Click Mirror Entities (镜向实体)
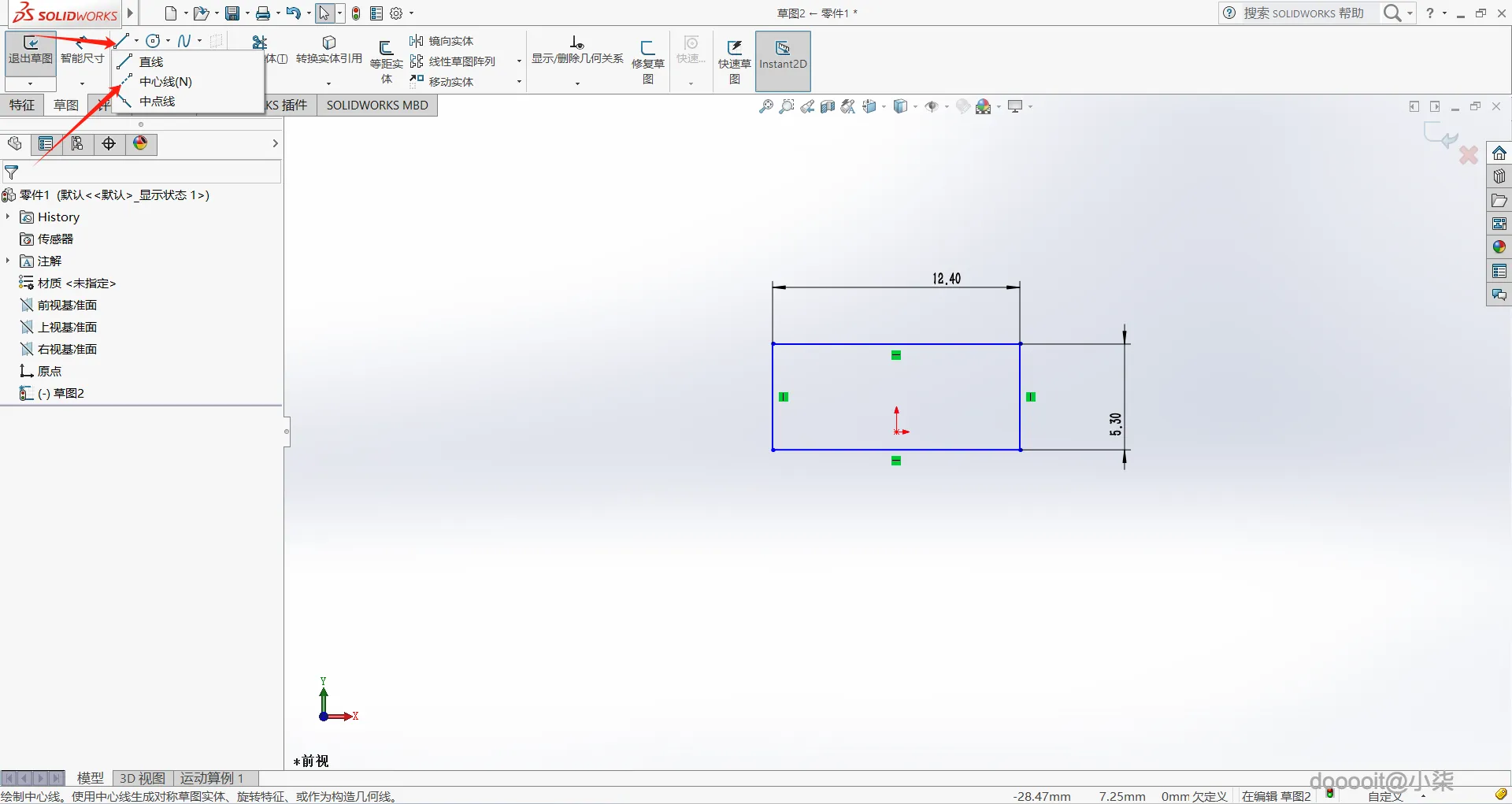 tap(442, 41)
